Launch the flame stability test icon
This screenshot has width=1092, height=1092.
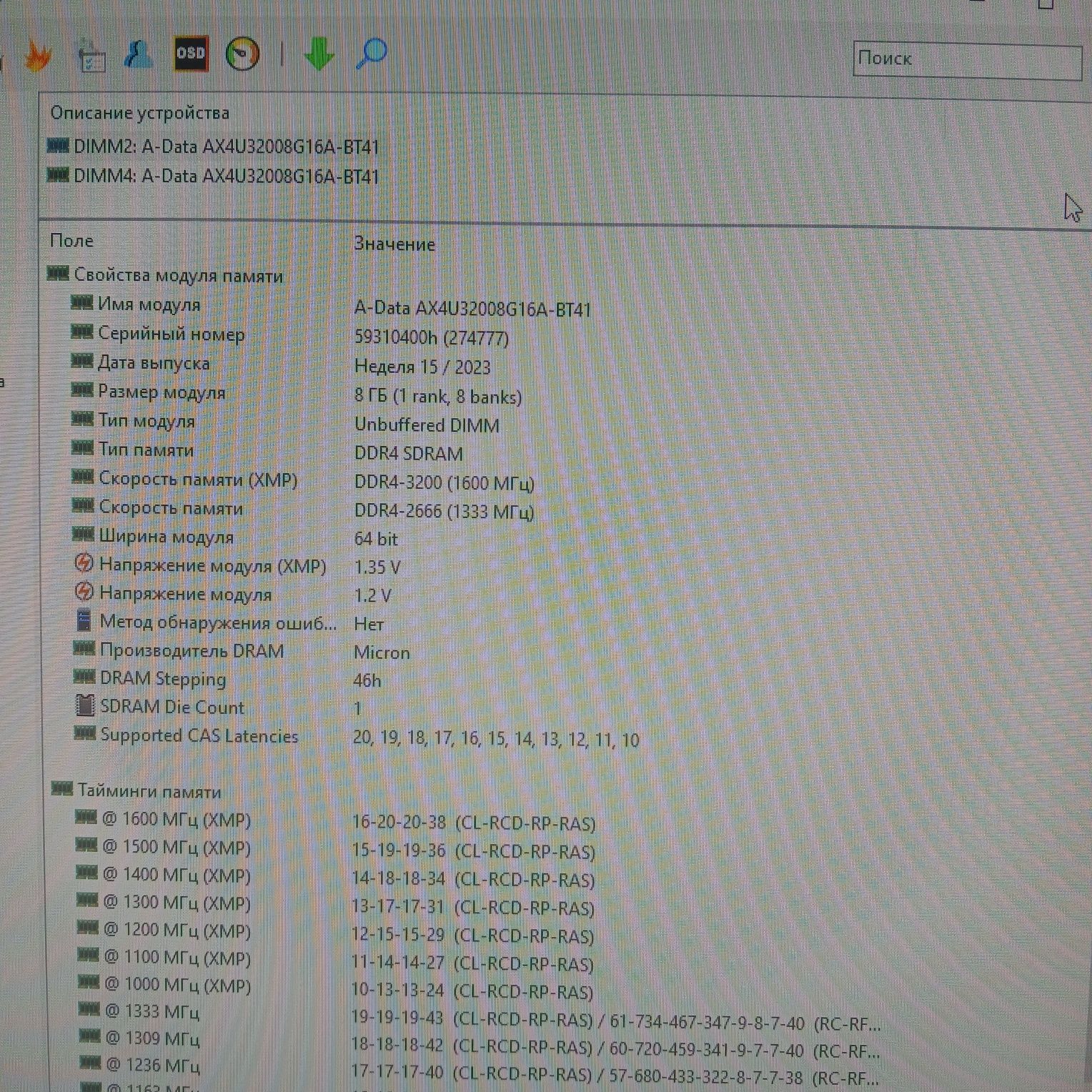[x=37, y=56]
